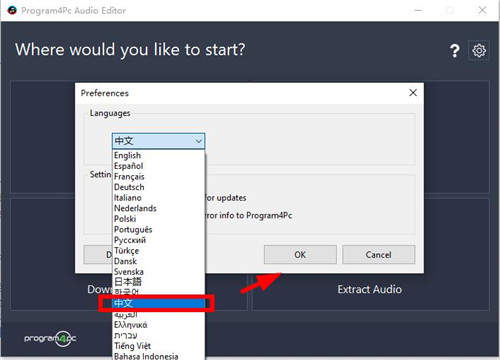Select Bahasa Indonesia language option
This screenshot has height=360, width=500.
coord(159,356)
